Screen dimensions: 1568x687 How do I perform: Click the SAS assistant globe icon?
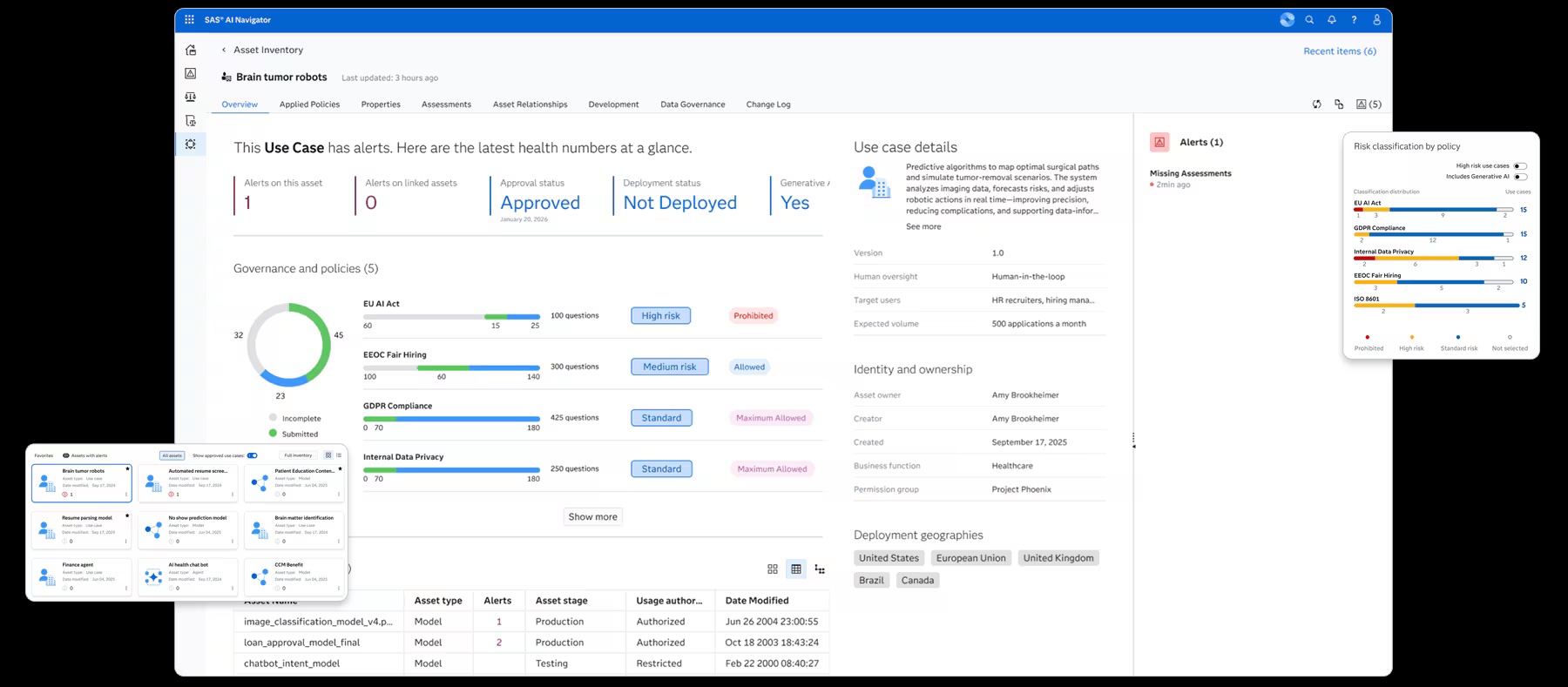pos(1287,20)
